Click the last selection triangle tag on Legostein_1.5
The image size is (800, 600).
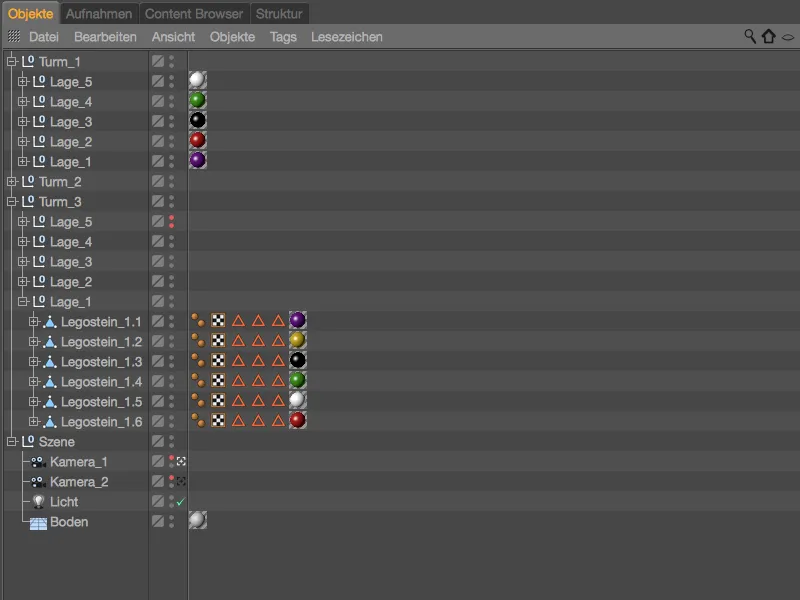tap(278, 401)
